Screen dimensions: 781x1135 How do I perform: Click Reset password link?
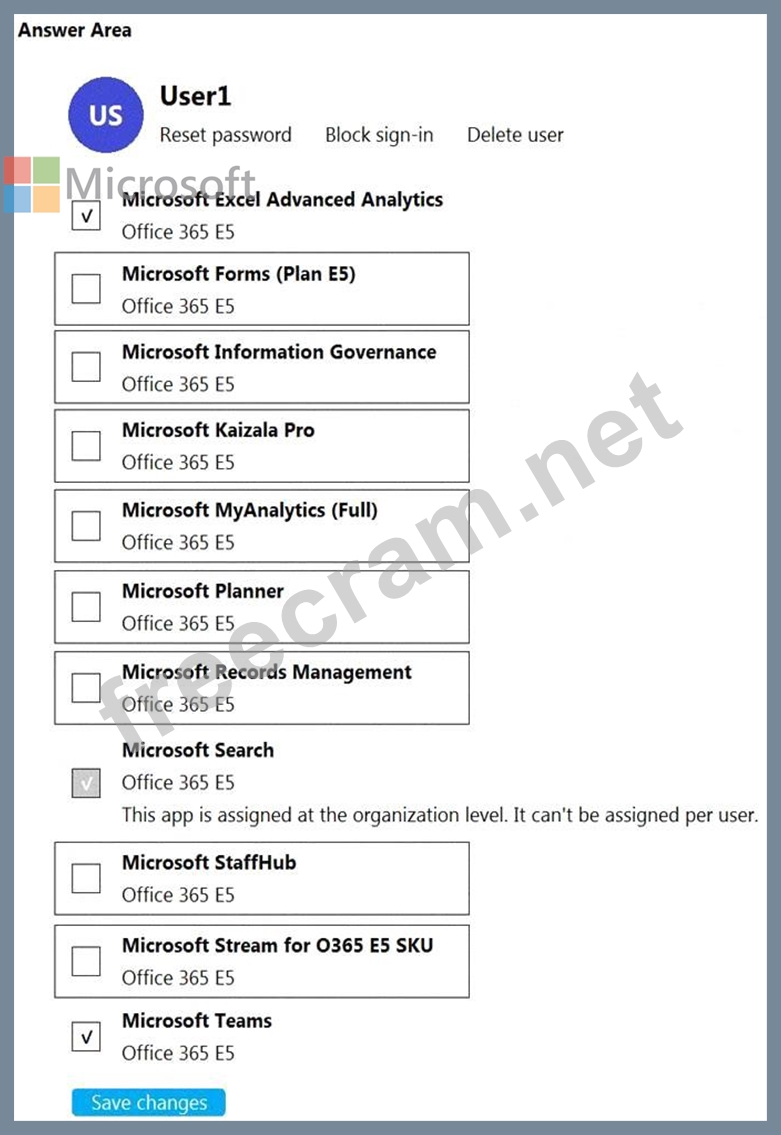[226, 135]
